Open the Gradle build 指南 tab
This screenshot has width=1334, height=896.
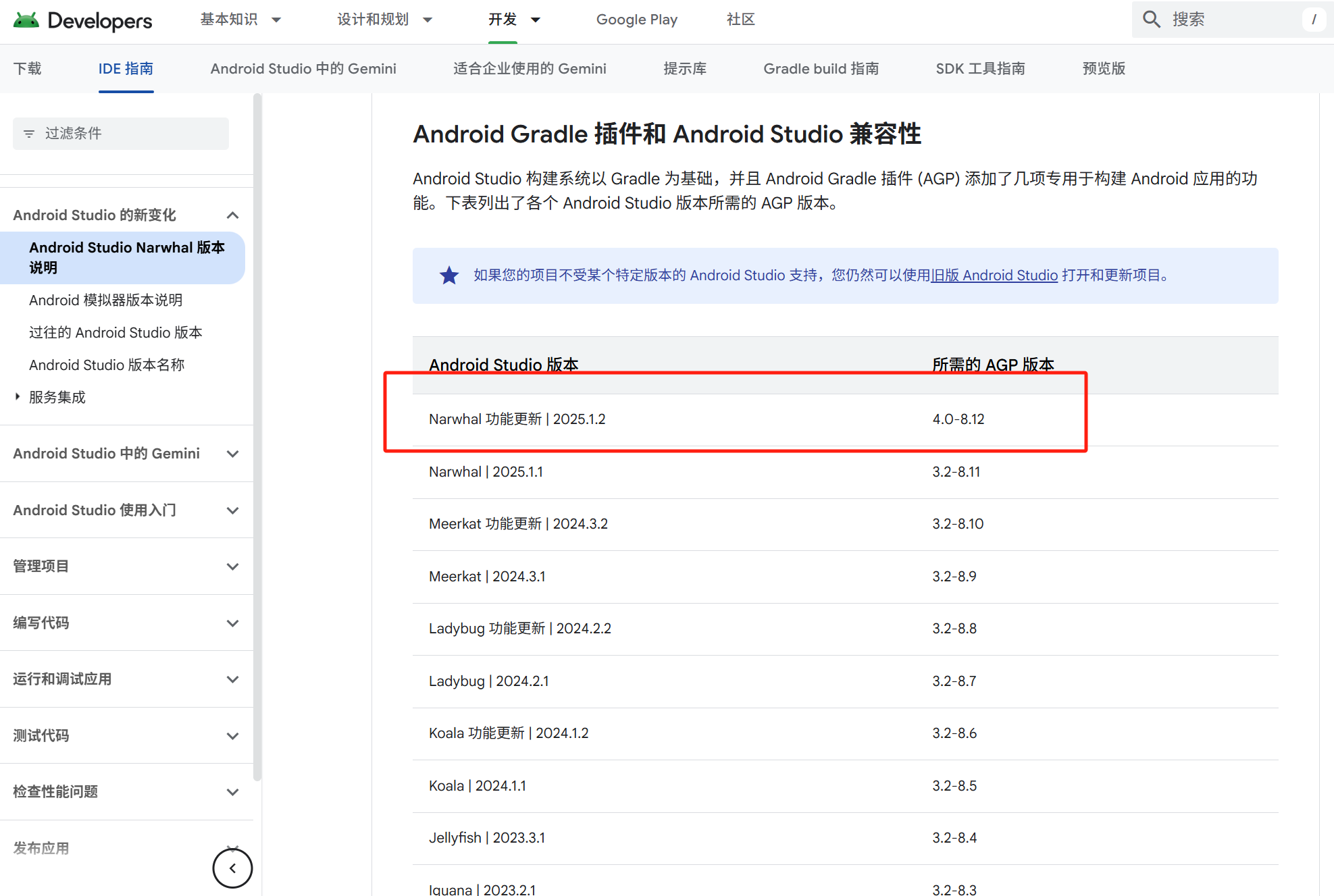pos(821,69)
